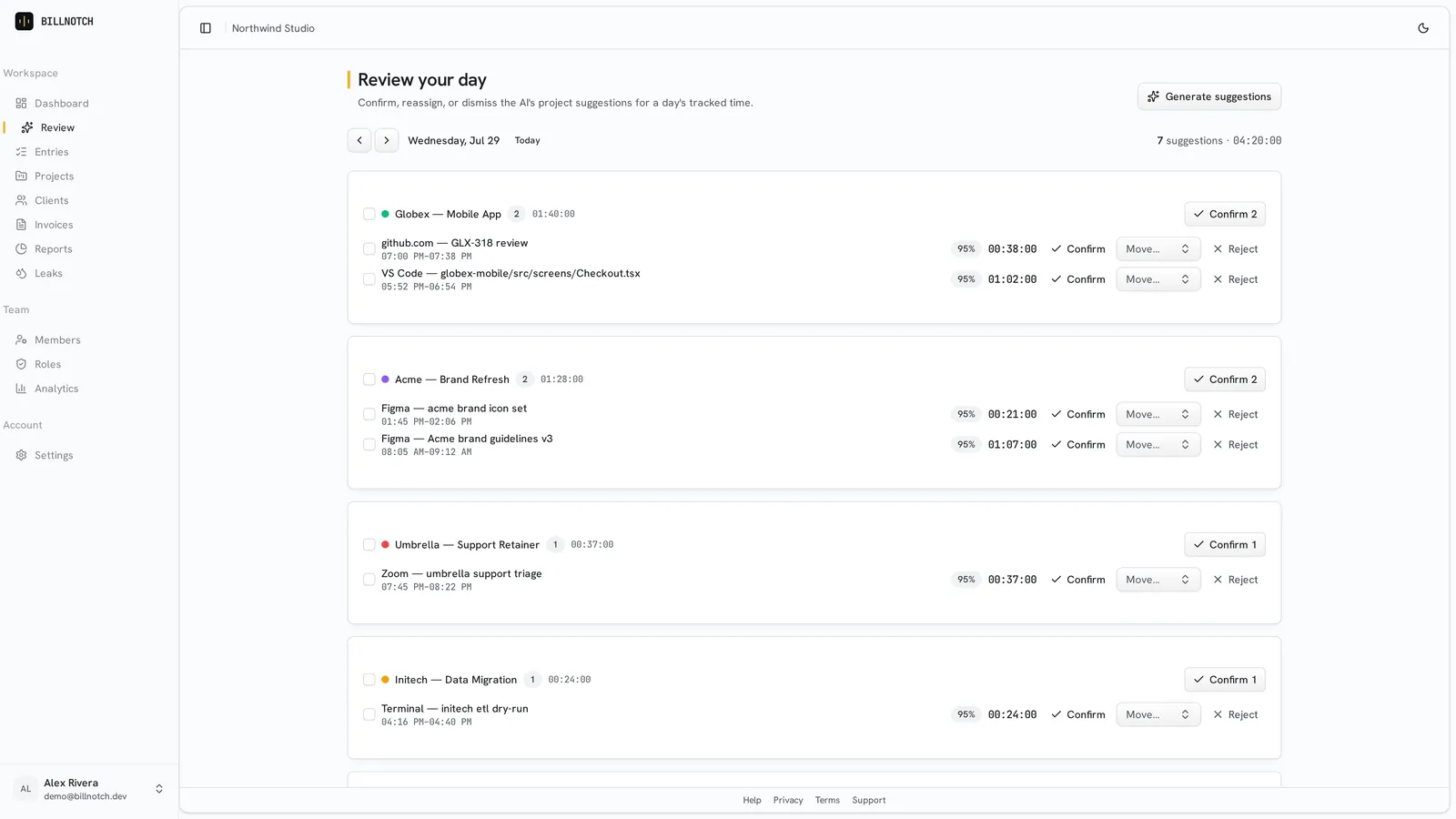This screenshot has height=819, width=1456.
Task: Switch to dark mode moon icon
Action: tap(1423, 28)
